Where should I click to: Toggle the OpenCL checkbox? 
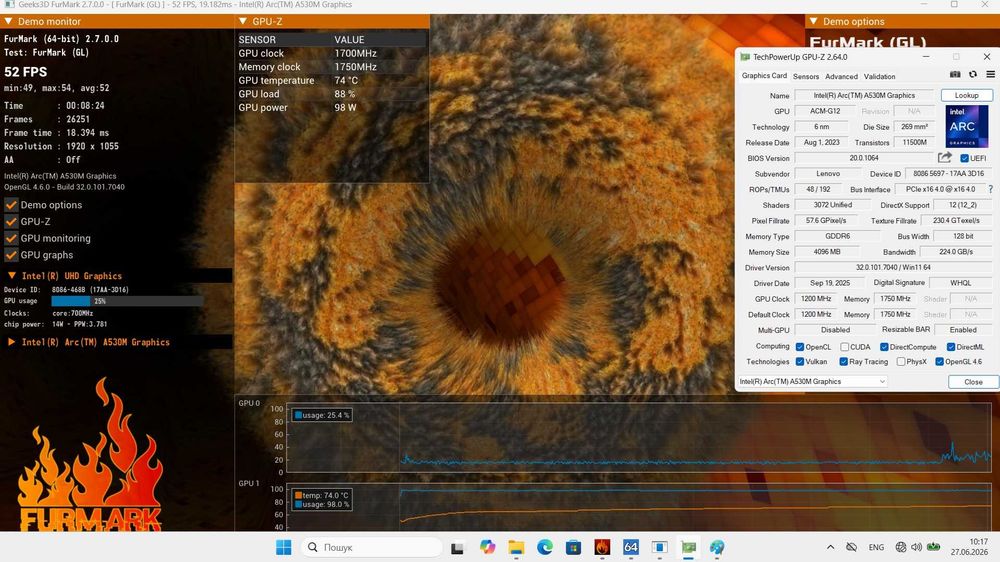click(x=800, y=347)
